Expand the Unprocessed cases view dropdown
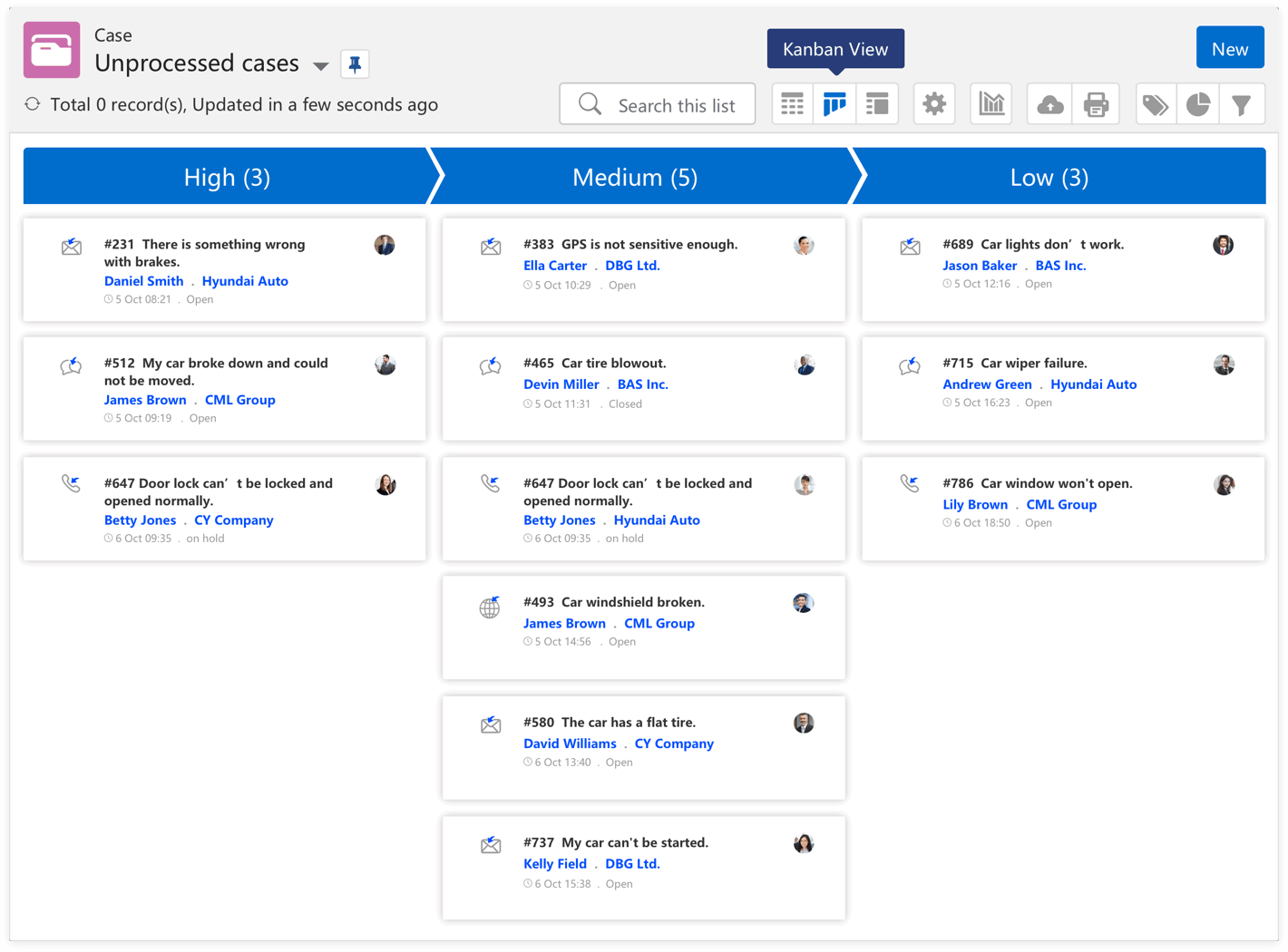Image resolution: width=1288 pixels, height=952 pixels. [x=320, y=65]
